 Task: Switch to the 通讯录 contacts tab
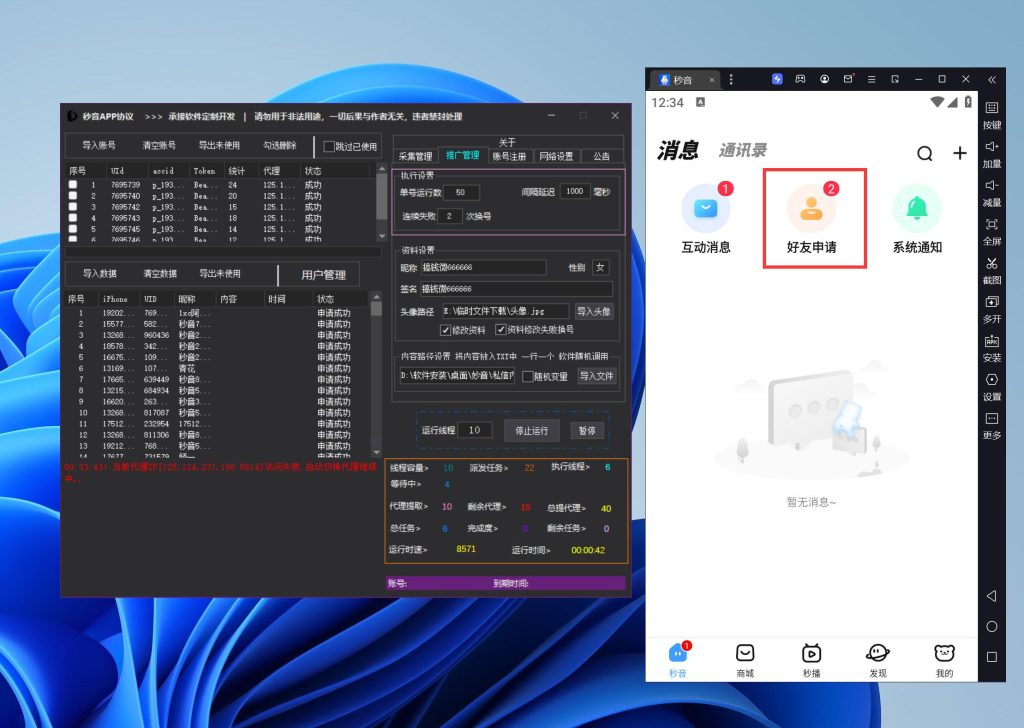[x=742, y=151]
